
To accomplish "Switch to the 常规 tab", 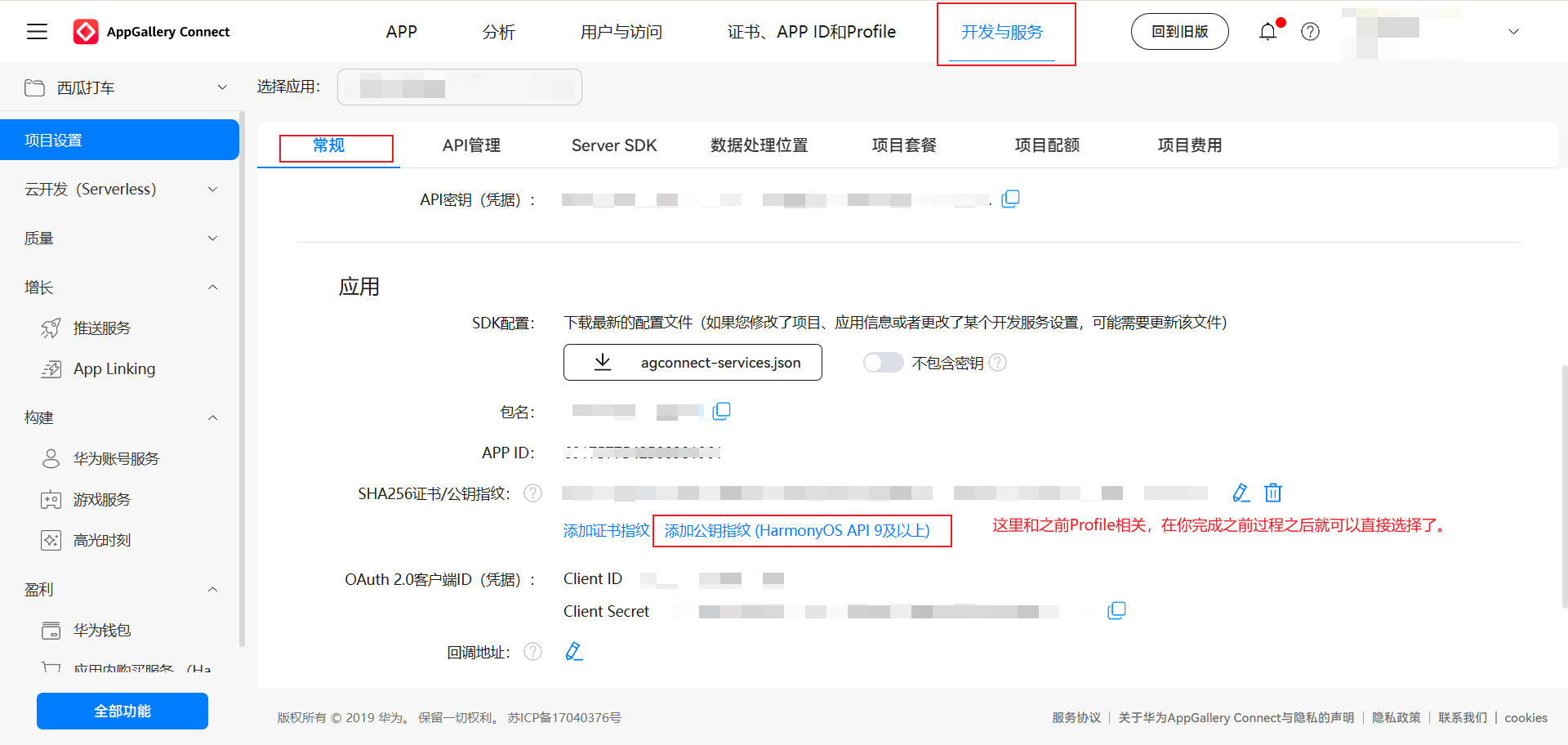I will [x=328, y=145].
